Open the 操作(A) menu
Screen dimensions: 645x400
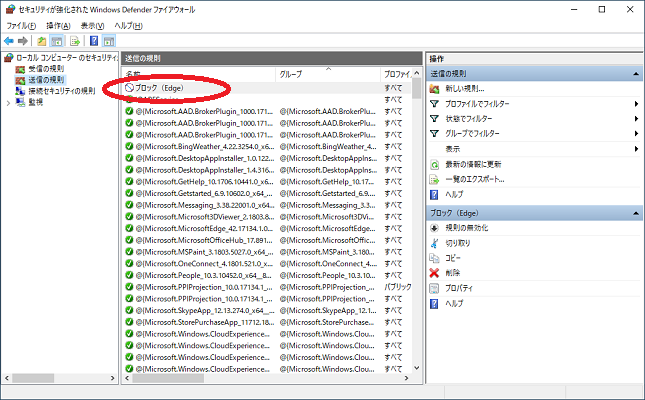[x=58, y=26]
